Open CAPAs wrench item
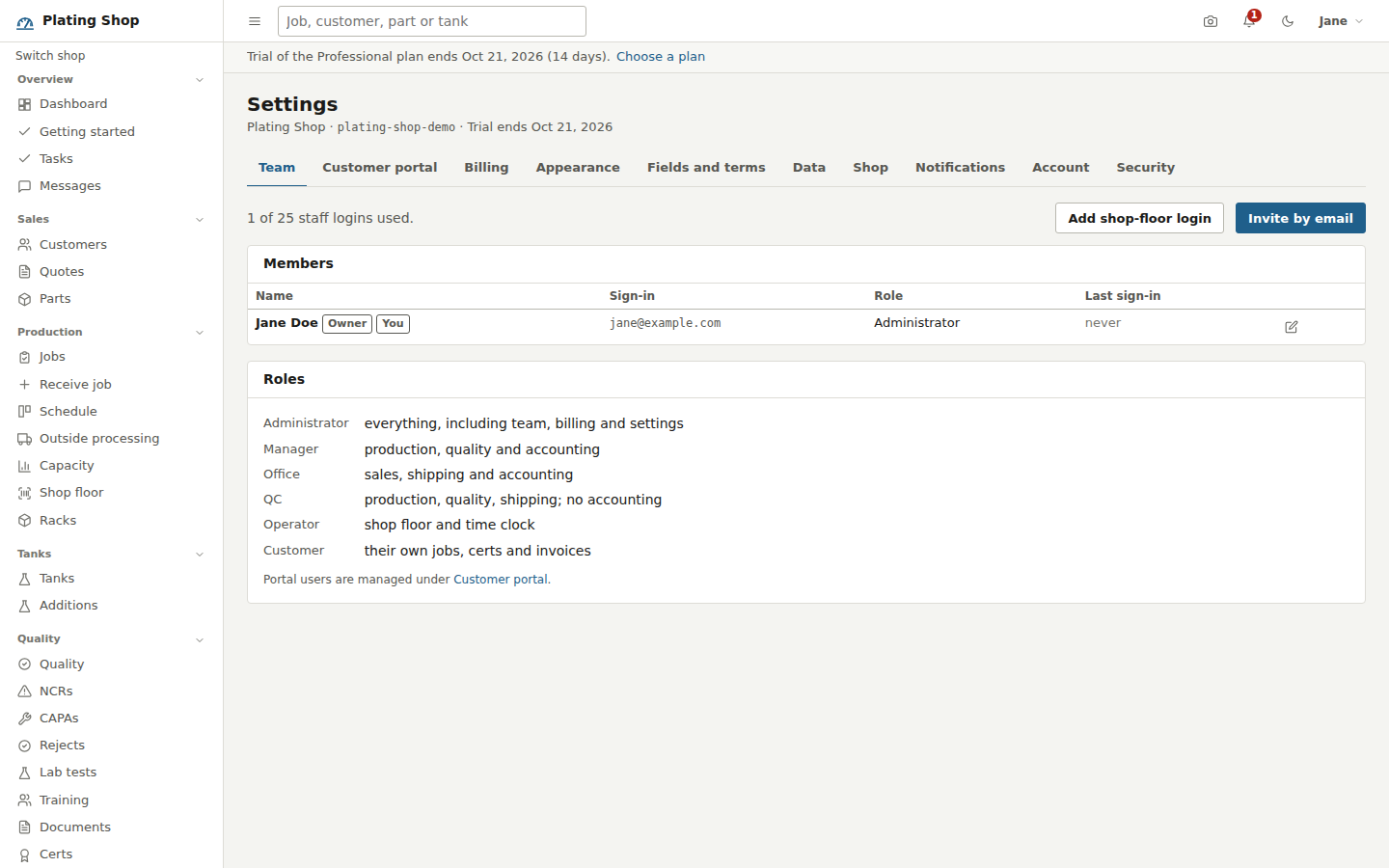The height and width of the screenshot is (868, 1389). pyautogui.click(x=112, y=719)
